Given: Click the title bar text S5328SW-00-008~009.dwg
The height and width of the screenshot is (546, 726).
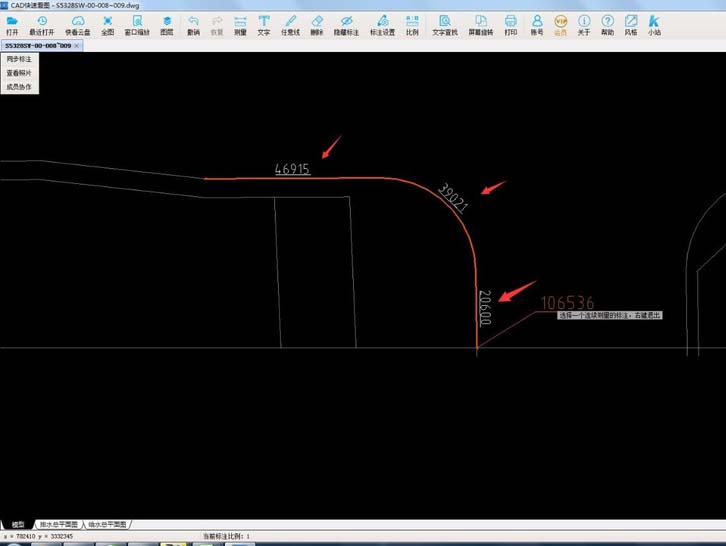Looking at the screenshot, I should [98, 6].
